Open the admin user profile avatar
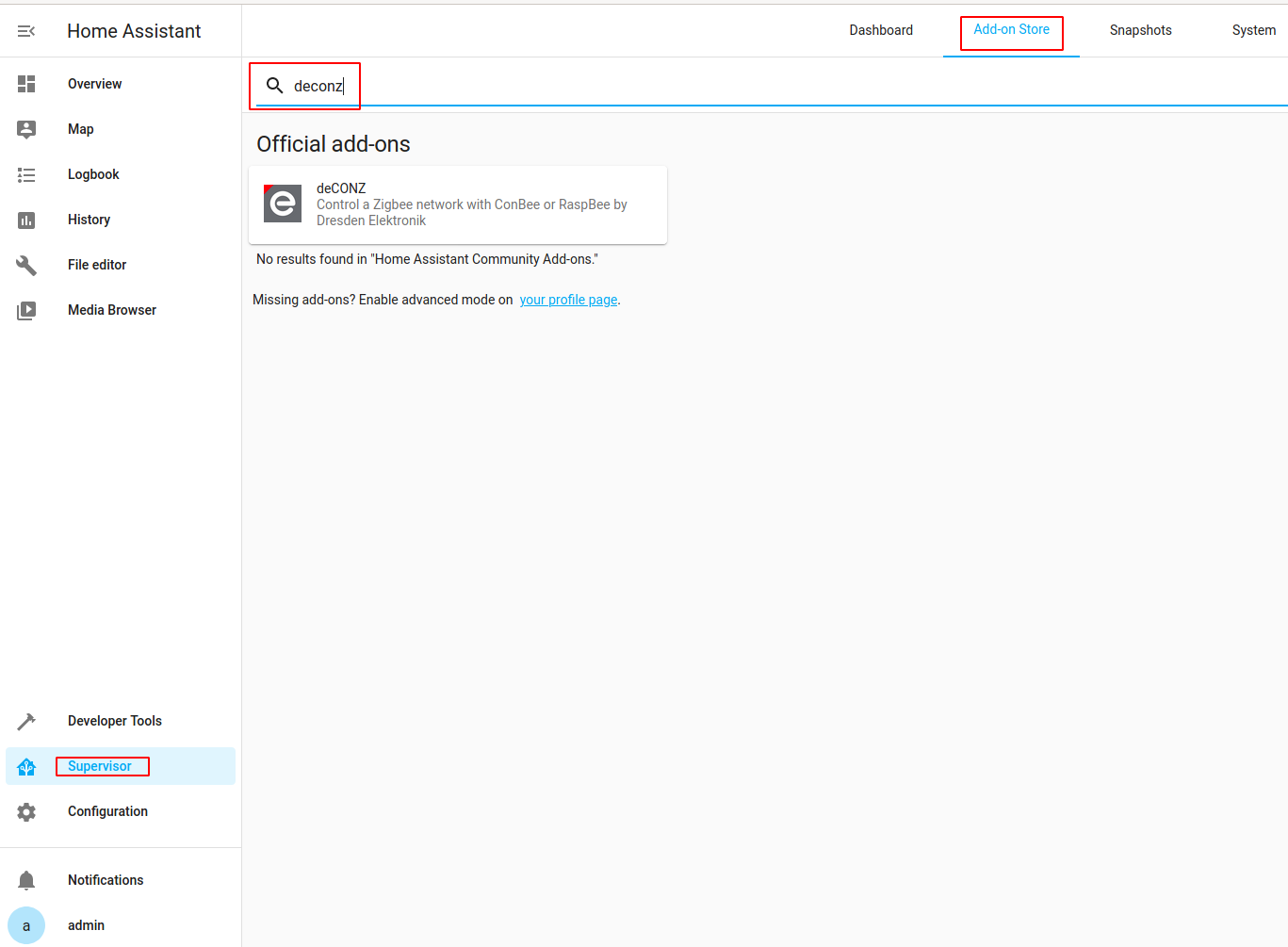 pyautogui.click(x=26, y=925)
